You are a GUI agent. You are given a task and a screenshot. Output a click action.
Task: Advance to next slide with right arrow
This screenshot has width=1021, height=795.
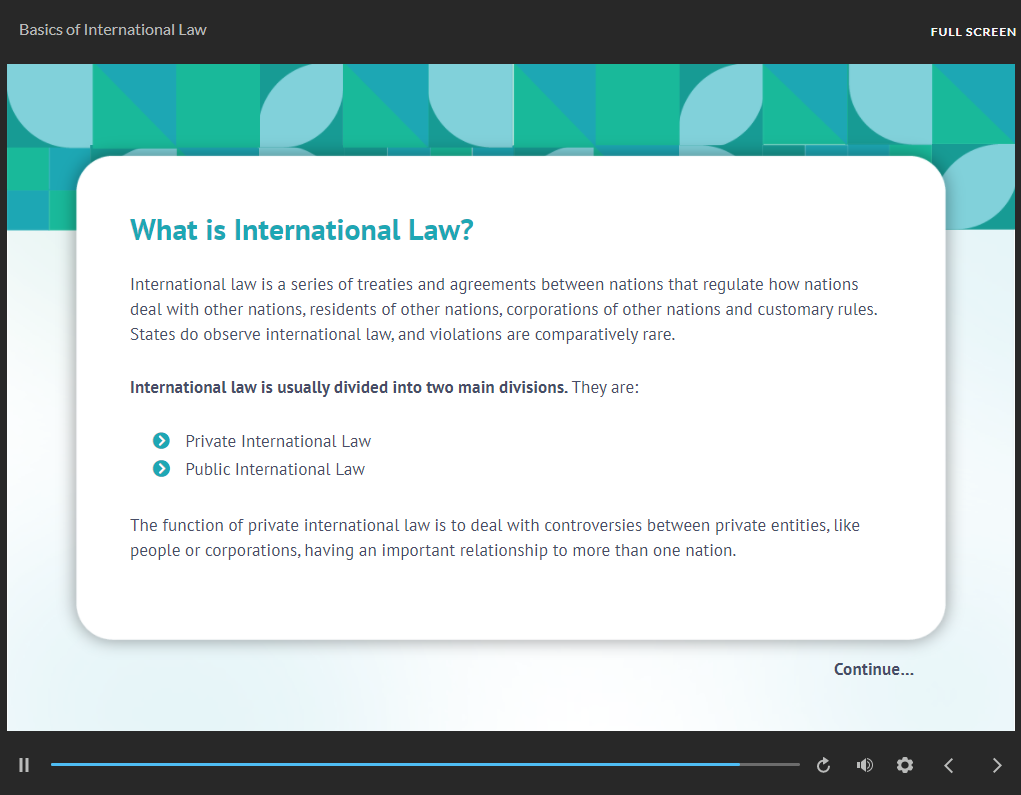click(x=996, y=765)
